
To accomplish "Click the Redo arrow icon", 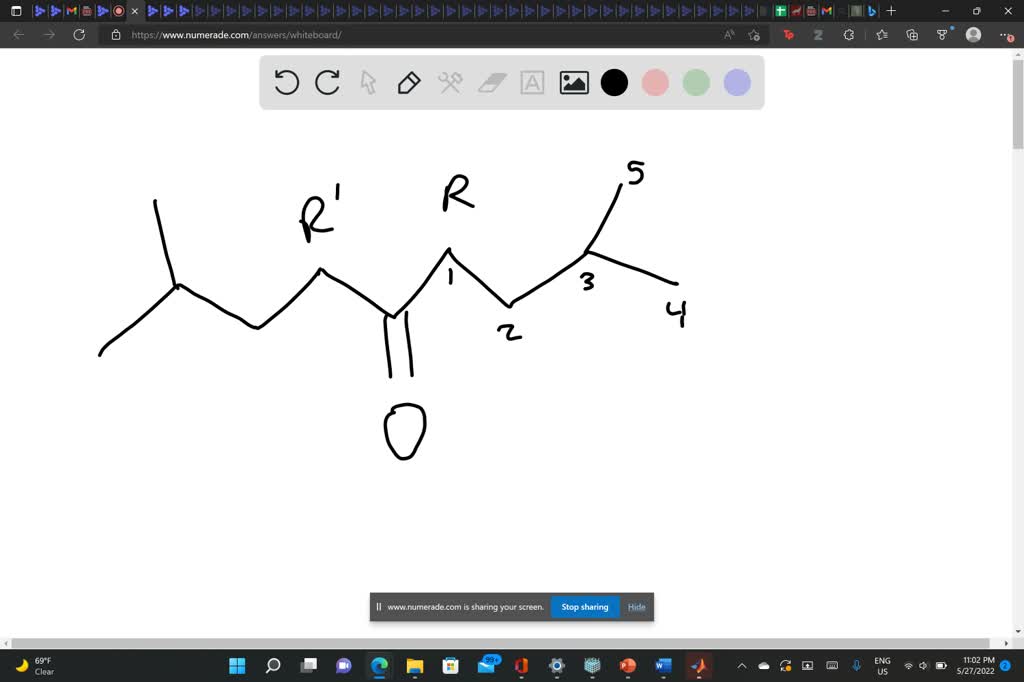I will point(327,83).
